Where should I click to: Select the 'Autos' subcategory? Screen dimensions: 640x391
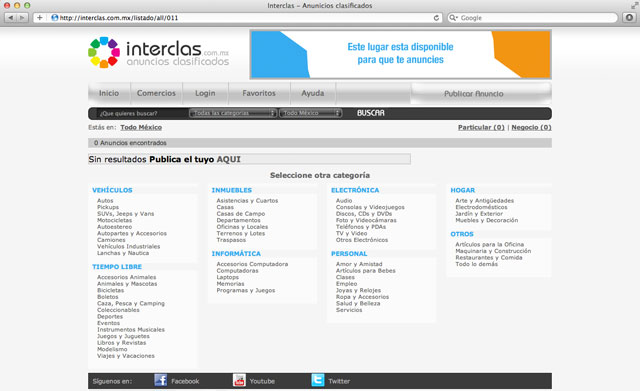pyautogui.click(x=105, y=201)
